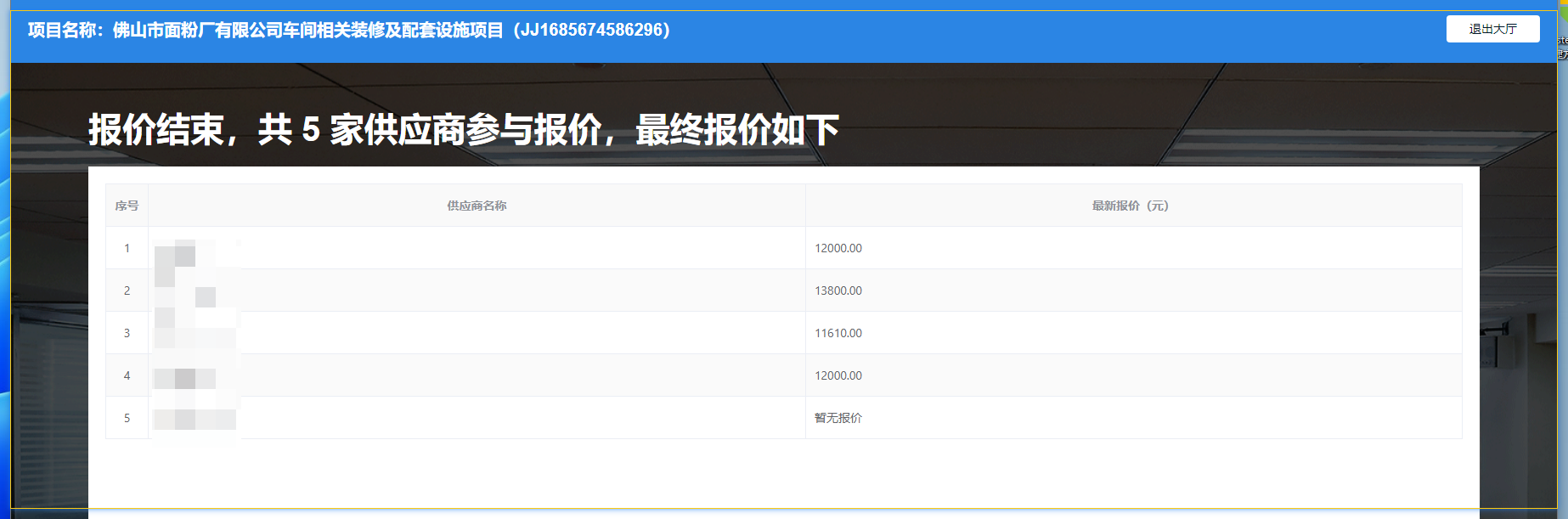1568x519 pixels.
Task: Click the supplier name in row 2
Action: [195, 292]
